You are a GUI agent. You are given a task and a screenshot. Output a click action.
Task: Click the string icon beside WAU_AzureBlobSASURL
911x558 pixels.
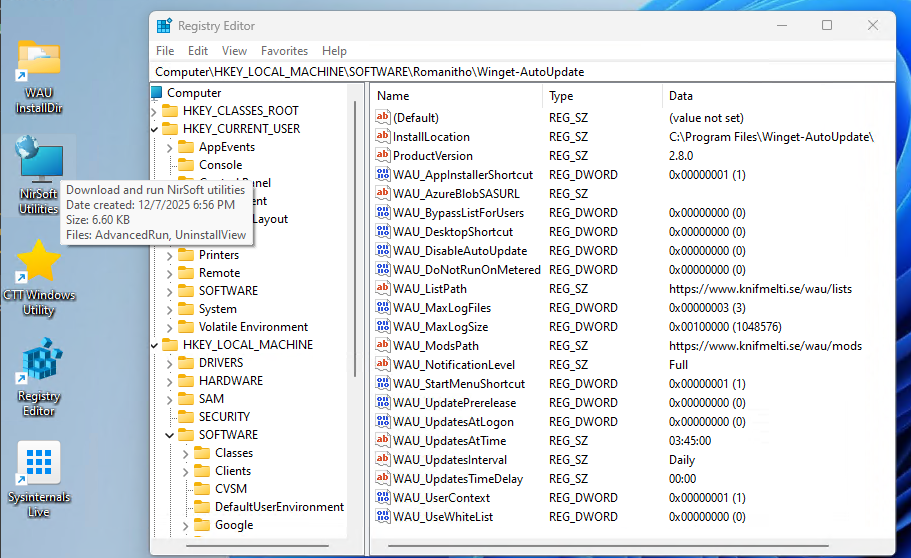pyautogui.click(x=382, y=194)
